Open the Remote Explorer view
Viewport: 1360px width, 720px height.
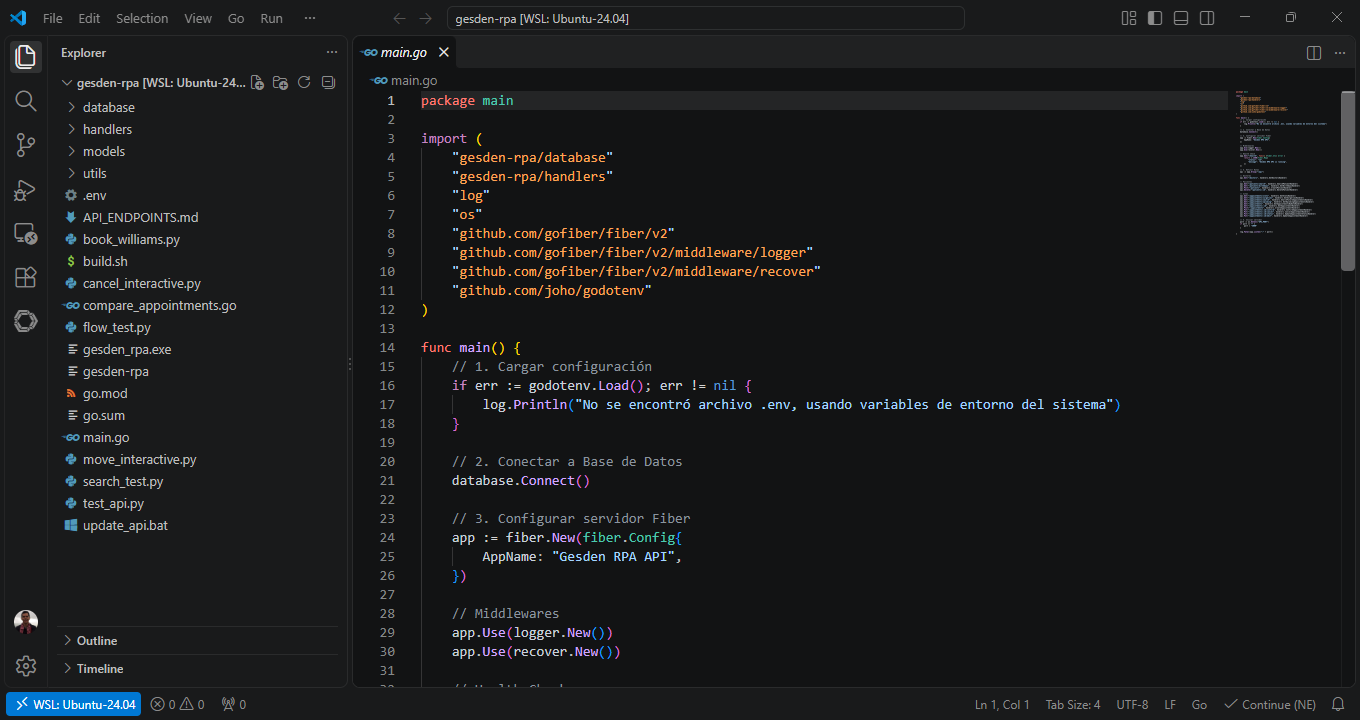pyautogui.click(x=26, y=233)
